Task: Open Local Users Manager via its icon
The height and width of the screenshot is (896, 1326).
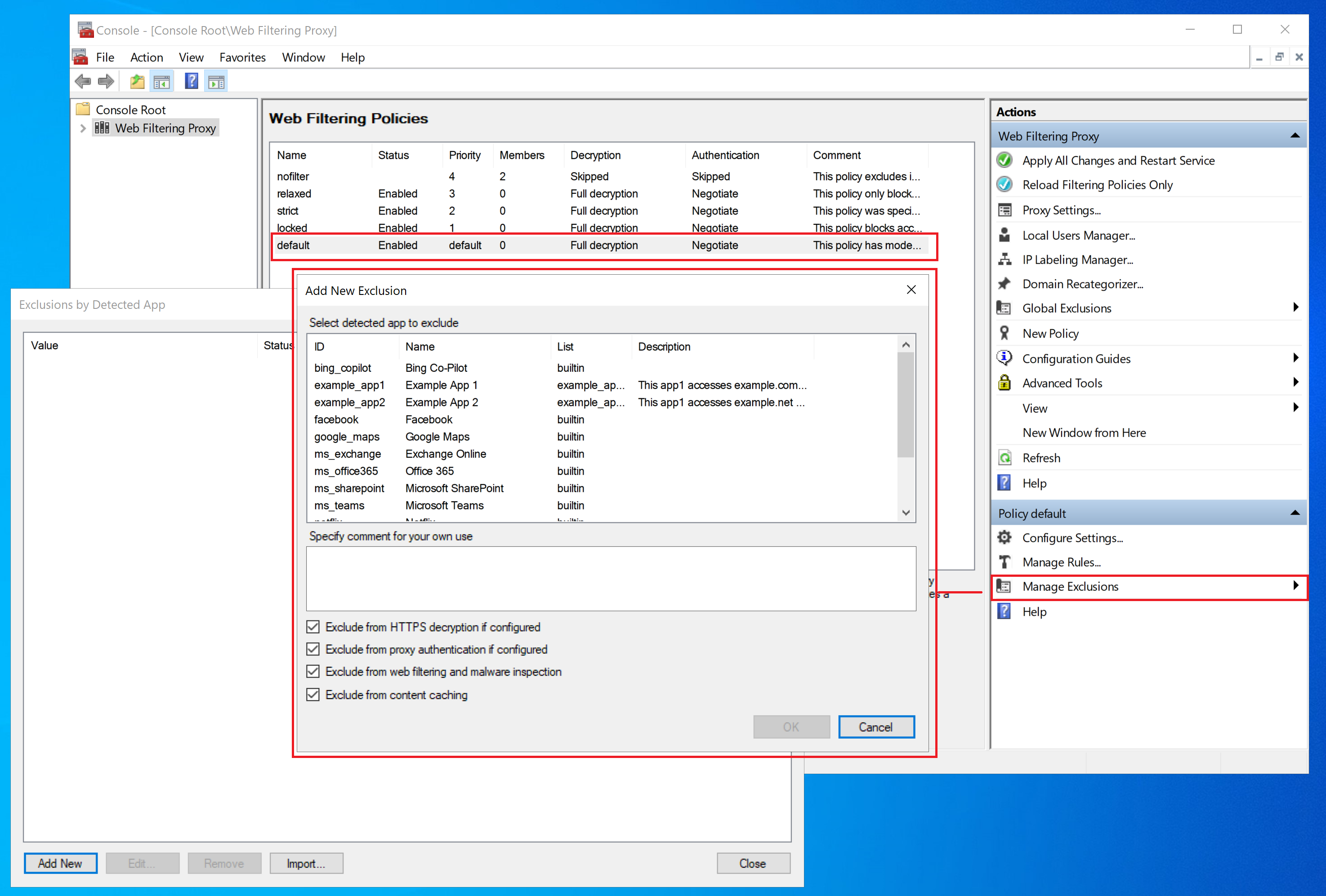Action: (x=1004, y=235)
